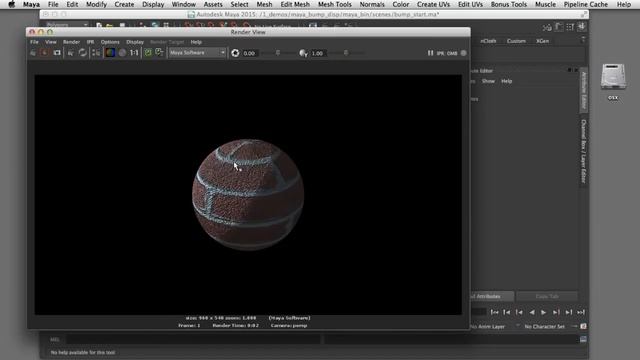Open Render View IPR menu
The width and height of the screenshot is (640, 360).
(90, 42)
